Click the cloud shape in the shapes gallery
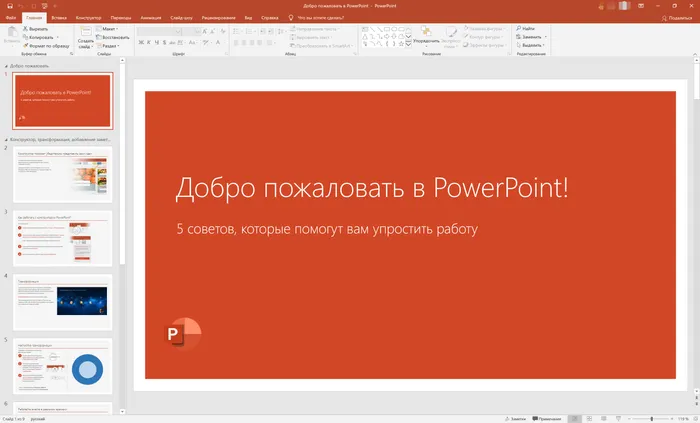 tap(401, 36)
